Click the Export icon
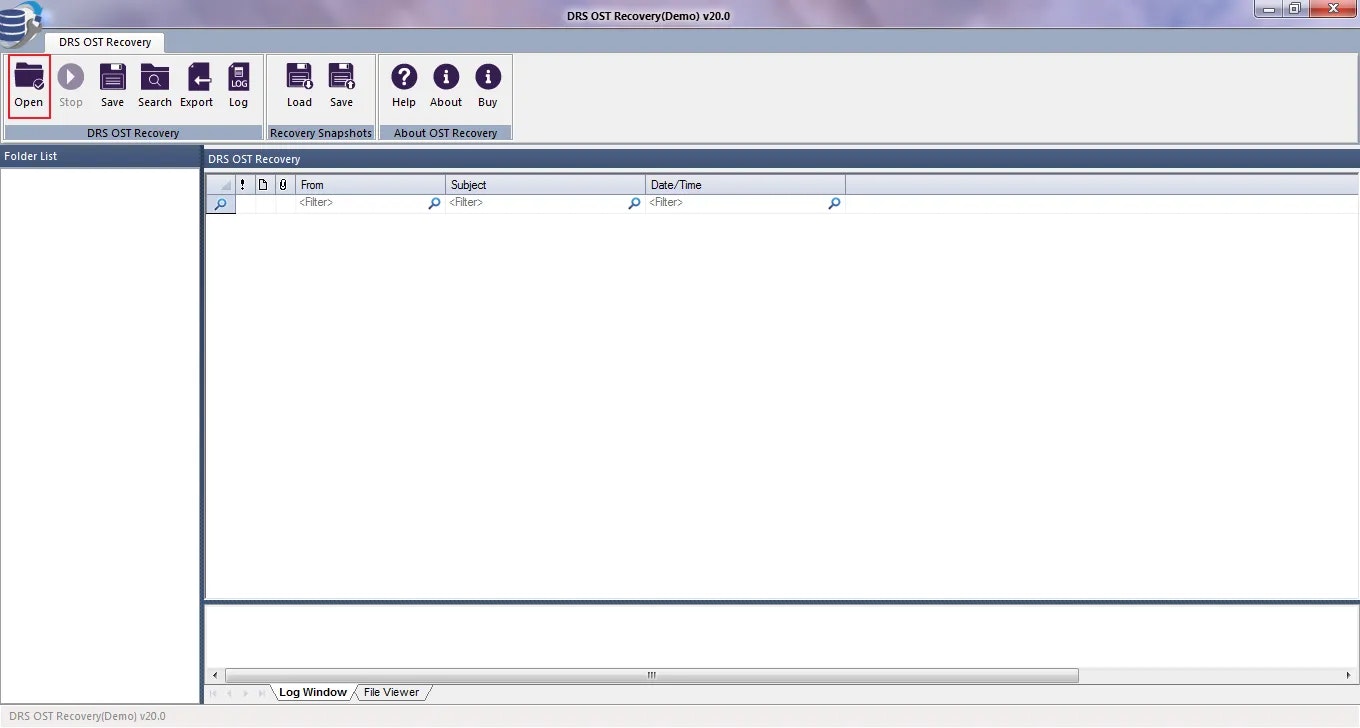The height and width of the screenshot is (728, 1360). point(197,86)
